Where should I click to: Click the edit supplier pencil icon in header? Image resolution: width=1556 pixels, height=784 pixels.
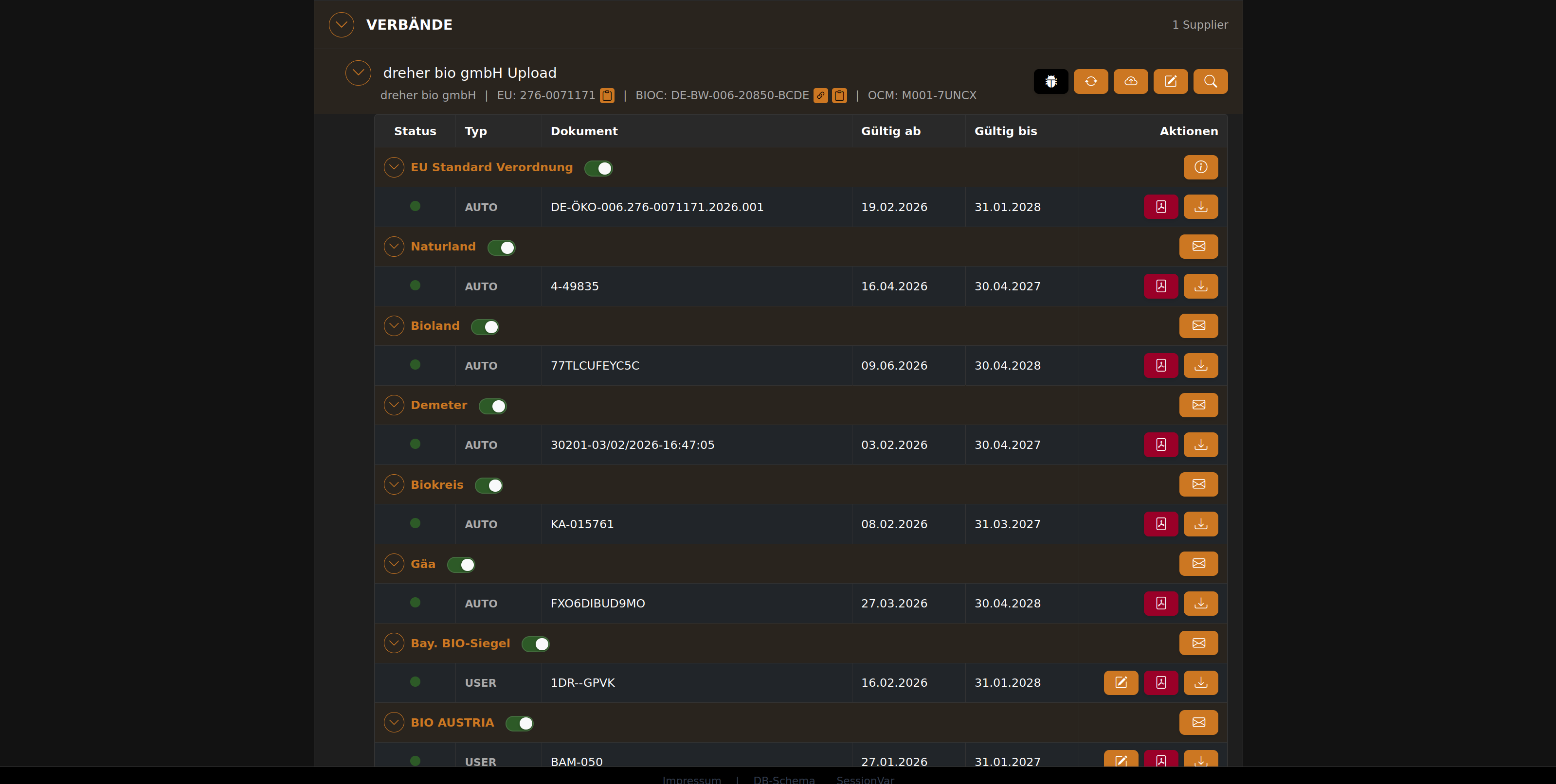coord(1170,82)
